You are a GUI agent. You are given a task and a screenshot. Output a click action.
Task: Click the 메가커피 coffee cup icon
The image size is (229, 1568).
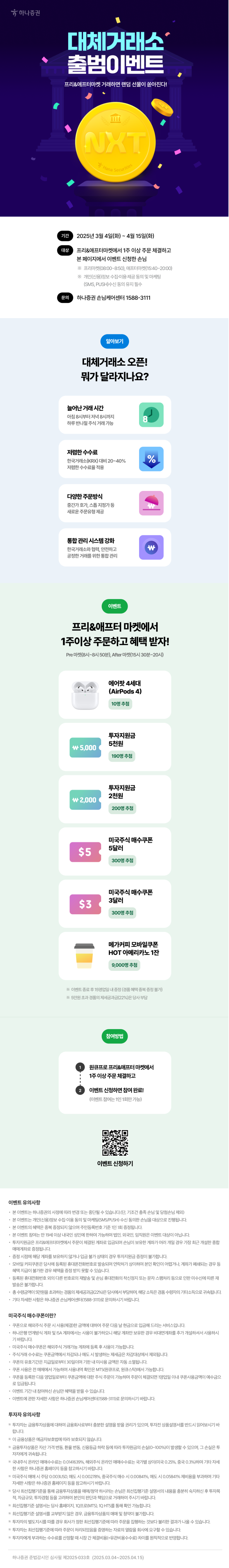(x=84, y=956)
